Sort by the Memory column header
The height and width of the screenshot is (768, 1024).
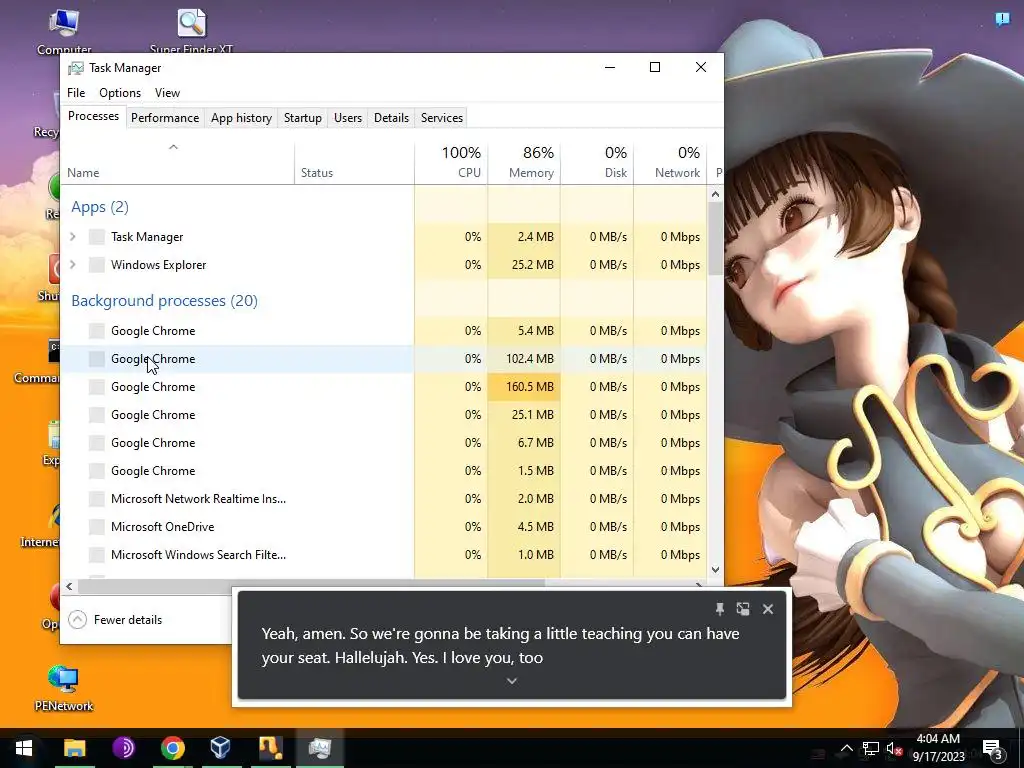point(524,163)
